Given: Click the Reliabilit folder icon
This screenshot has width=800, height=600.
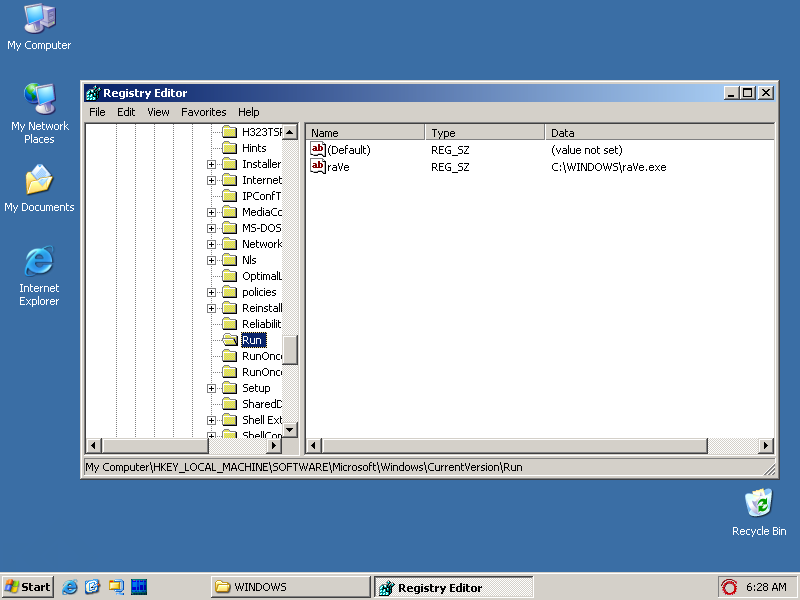Looking at the screenshot, I should click(x=230, y=324).
